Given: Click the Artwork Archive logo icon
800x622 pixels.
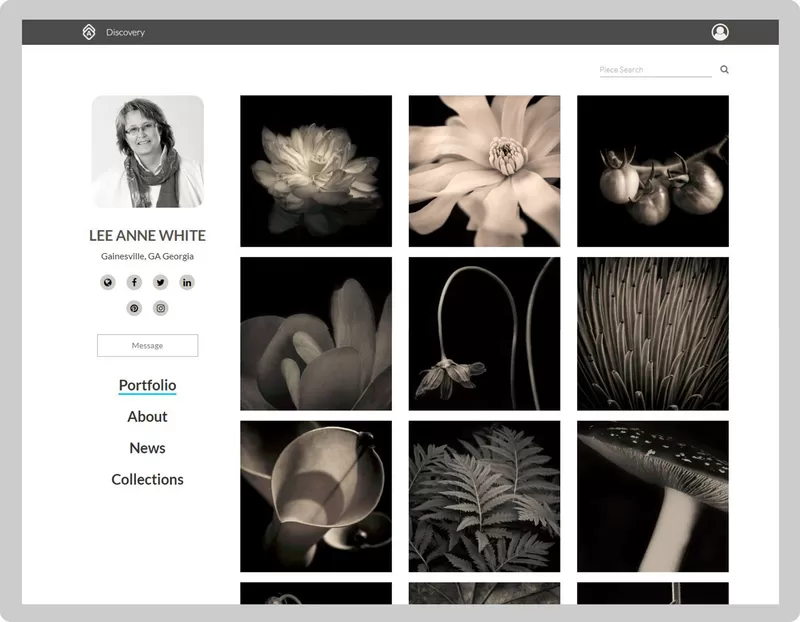Looking at the screenshot, I should point(89,32).
